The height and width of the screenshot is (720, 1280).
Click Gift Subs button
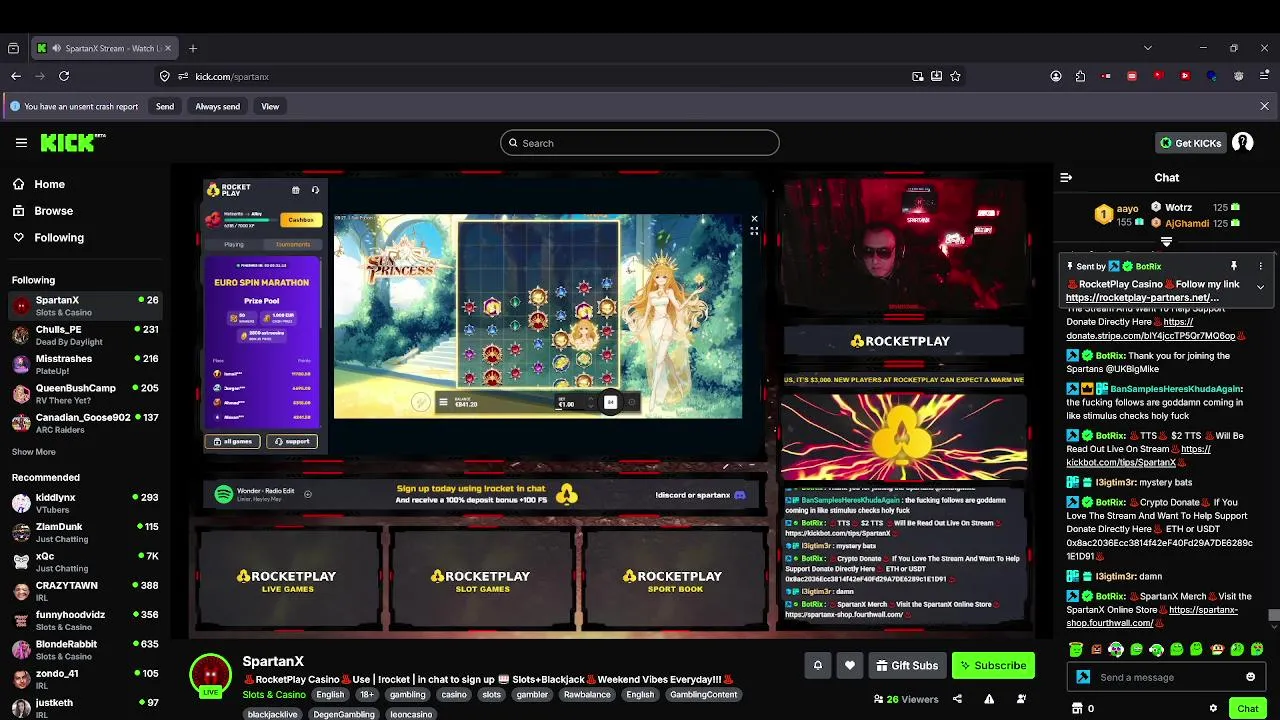pyautogui.click(x=907, y=665)
